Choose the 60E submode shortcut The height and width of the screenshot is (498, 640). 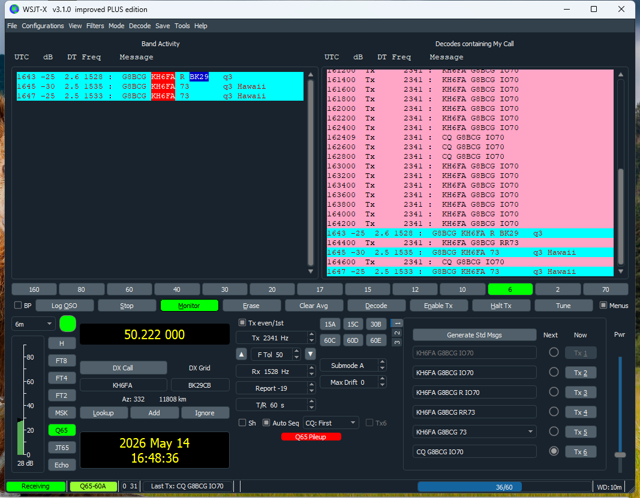click(376, 340)
